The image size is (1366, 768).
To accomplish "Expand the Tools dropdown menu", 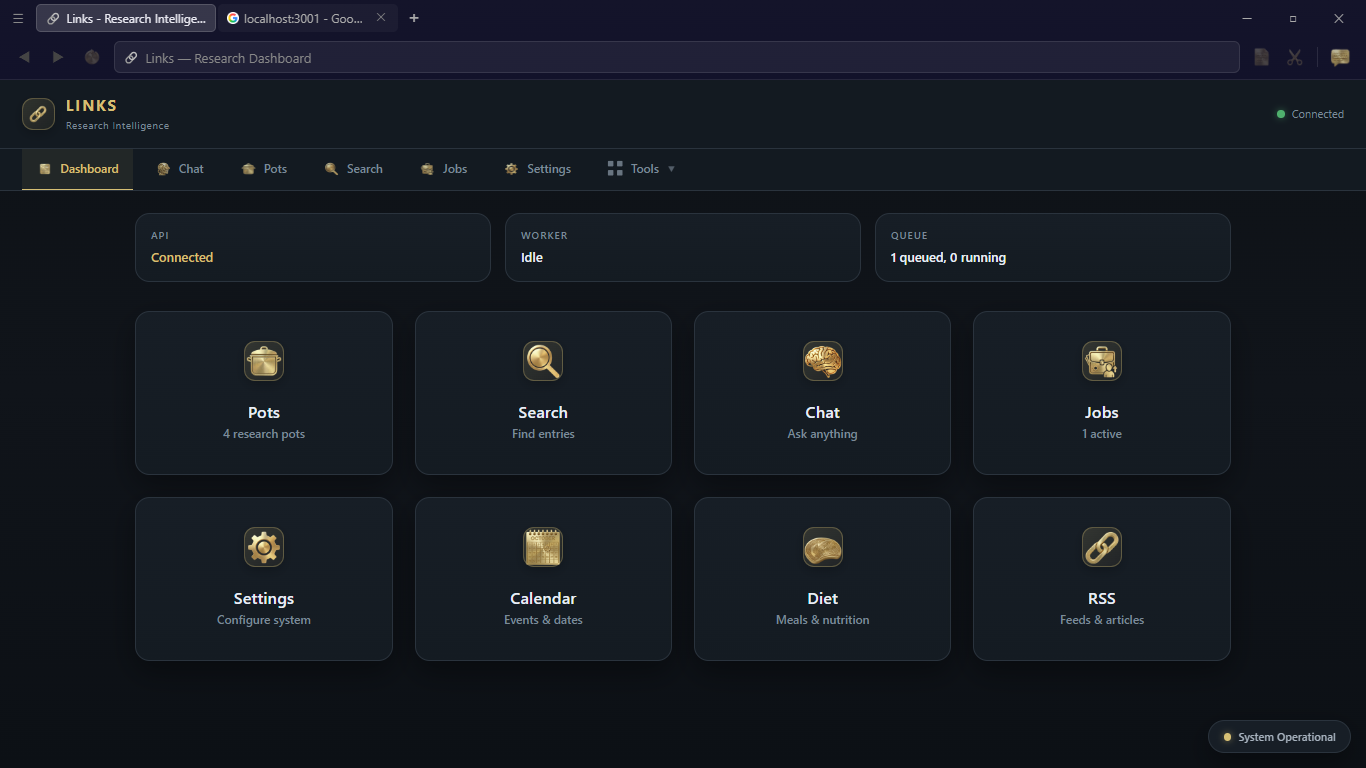I will click(640, 168).
